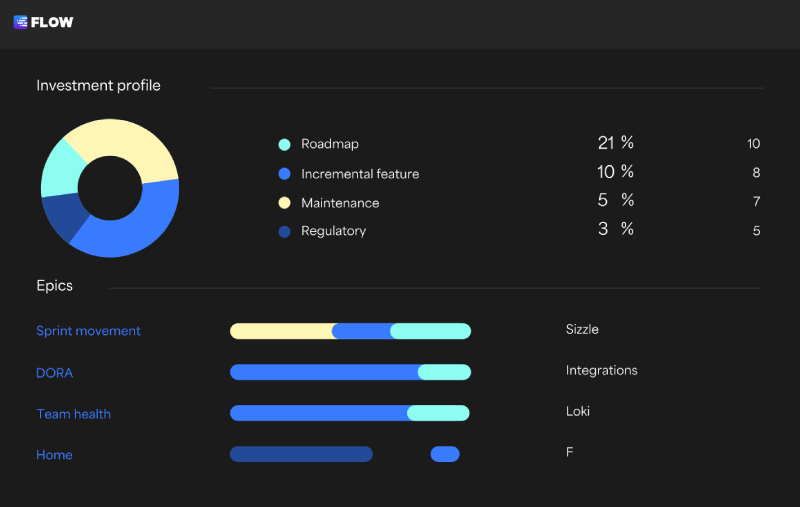The width and height of the screenshot is (800, 507).
Task: Click the Flow logo icon
Action: point(20,22)
